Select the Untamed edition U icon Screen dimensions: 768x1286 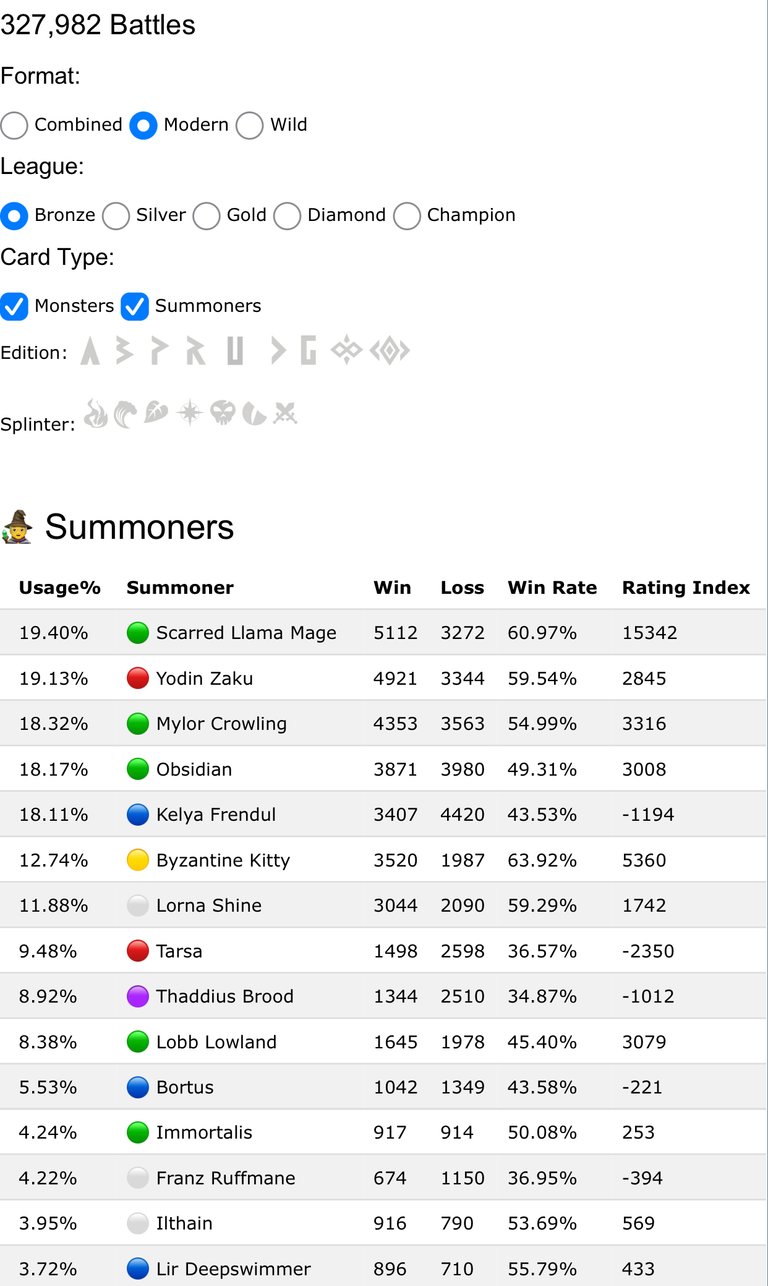point(235,351)
